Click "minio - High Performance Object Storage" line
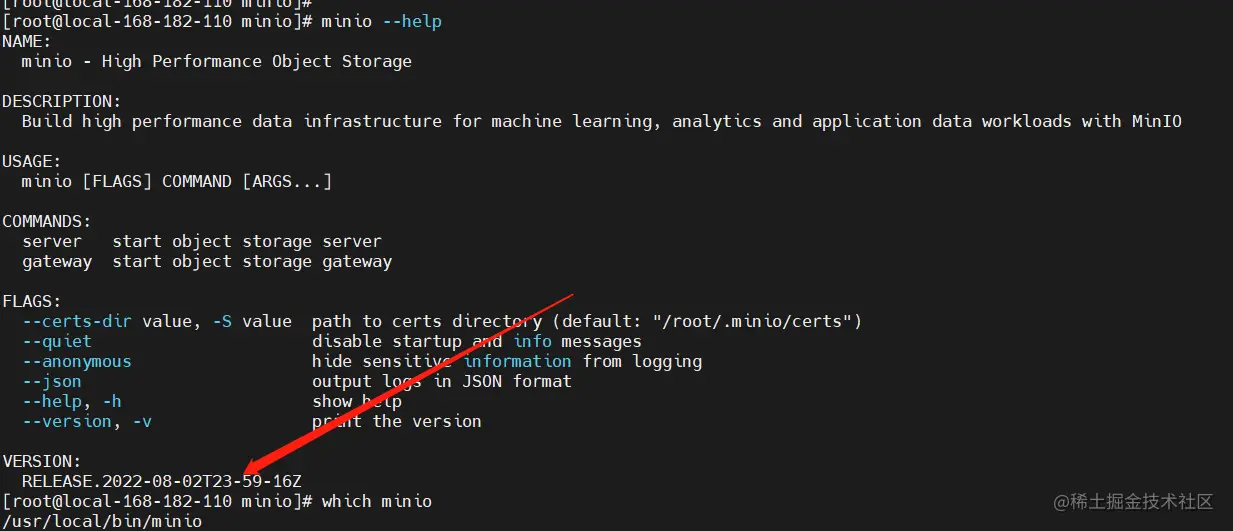 pos(217,61)
